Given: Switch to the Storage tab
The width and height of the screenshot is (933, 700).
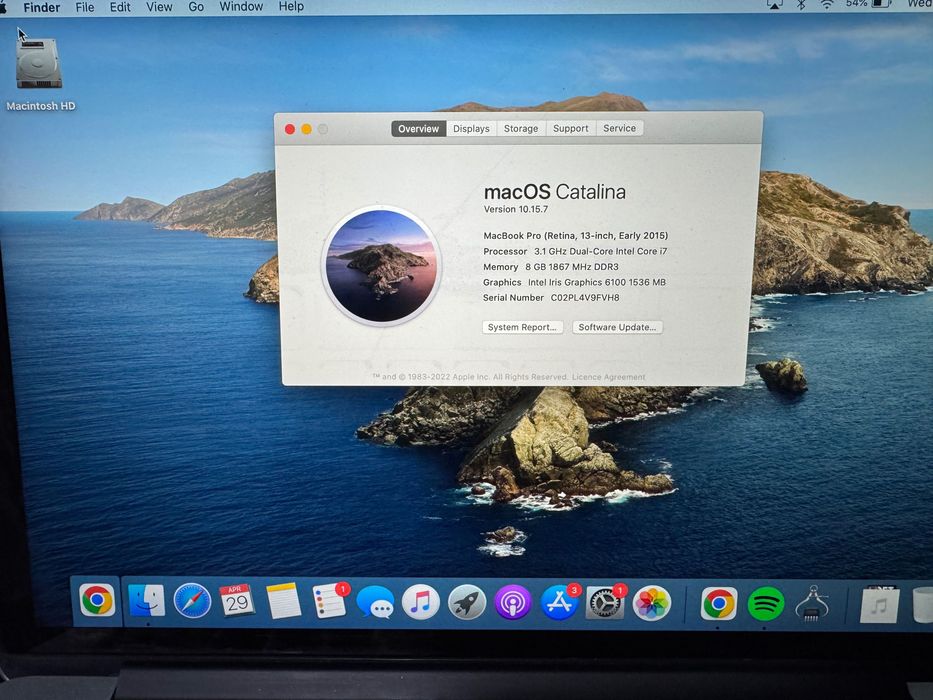Looking at the screenshot, I should coord(521,128).
